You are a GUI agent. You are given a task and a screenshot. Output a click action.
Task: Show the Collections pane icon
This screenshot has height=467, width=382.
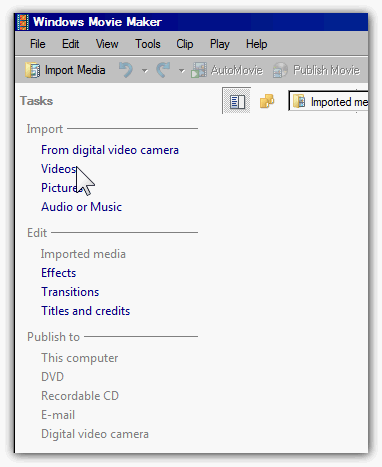267,101
